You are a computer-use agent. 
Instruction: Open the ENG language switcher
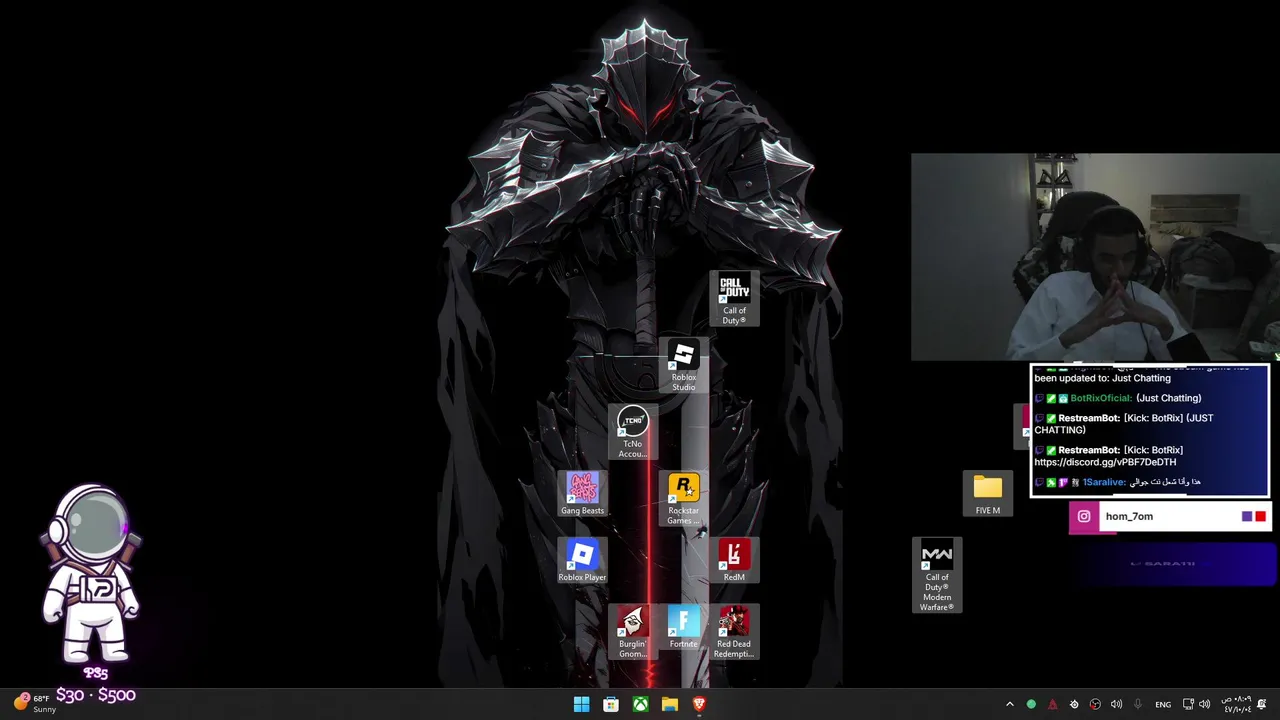click(1163, 704)
